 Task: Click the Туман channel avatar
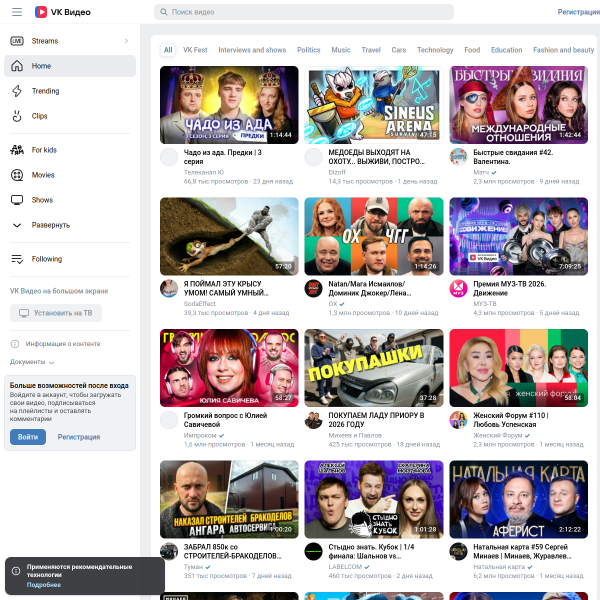tap(169, 551)
